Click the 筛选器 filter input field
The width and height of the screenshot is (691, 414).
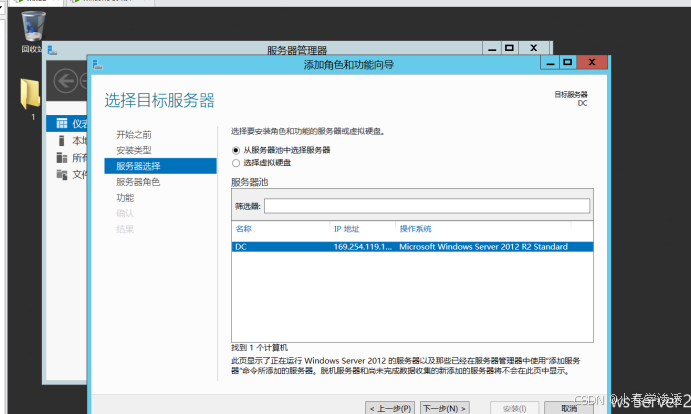pos(427,206)
